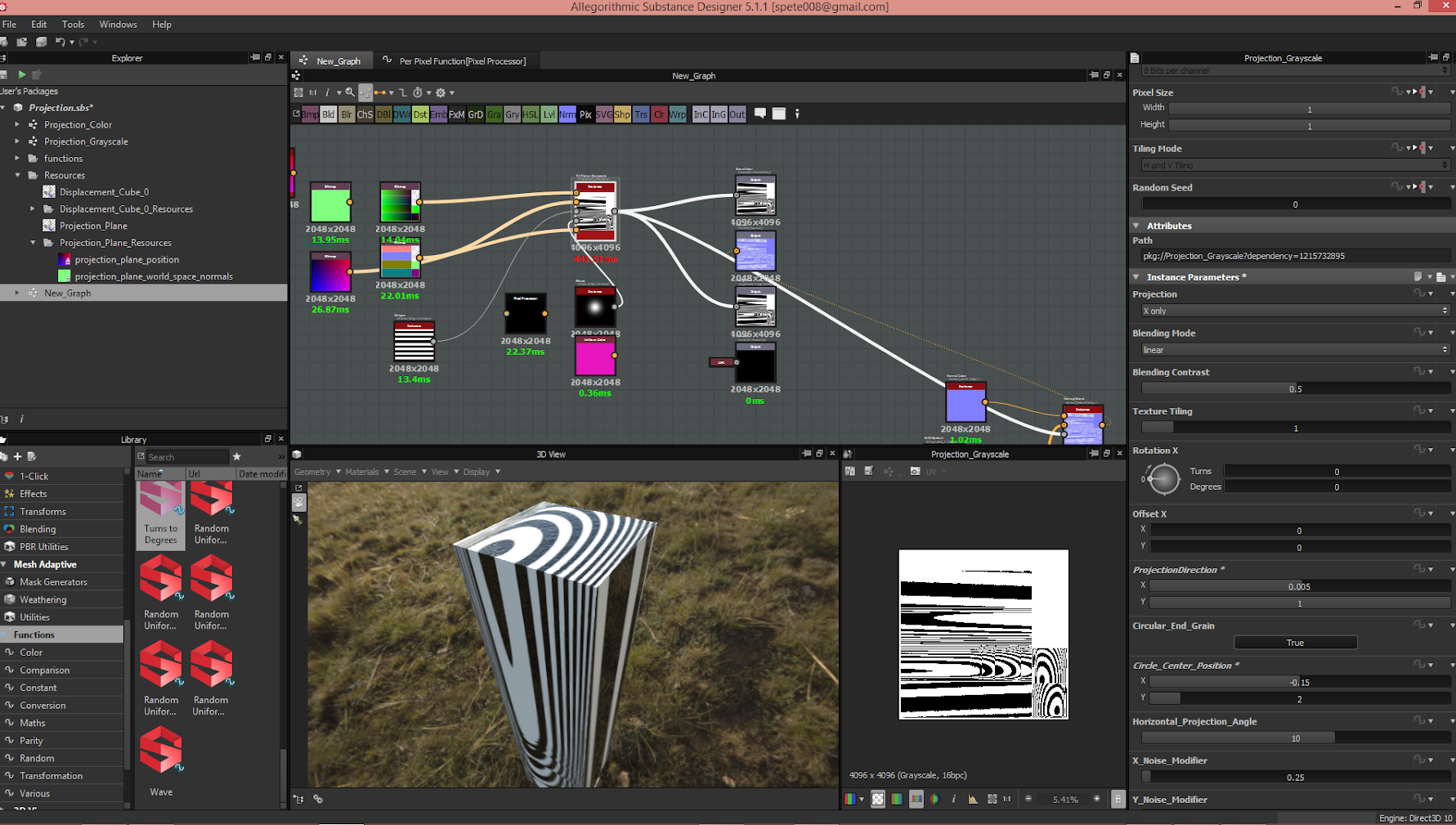Open the Tools menu
1456x825 pixels.
(73, 25)
